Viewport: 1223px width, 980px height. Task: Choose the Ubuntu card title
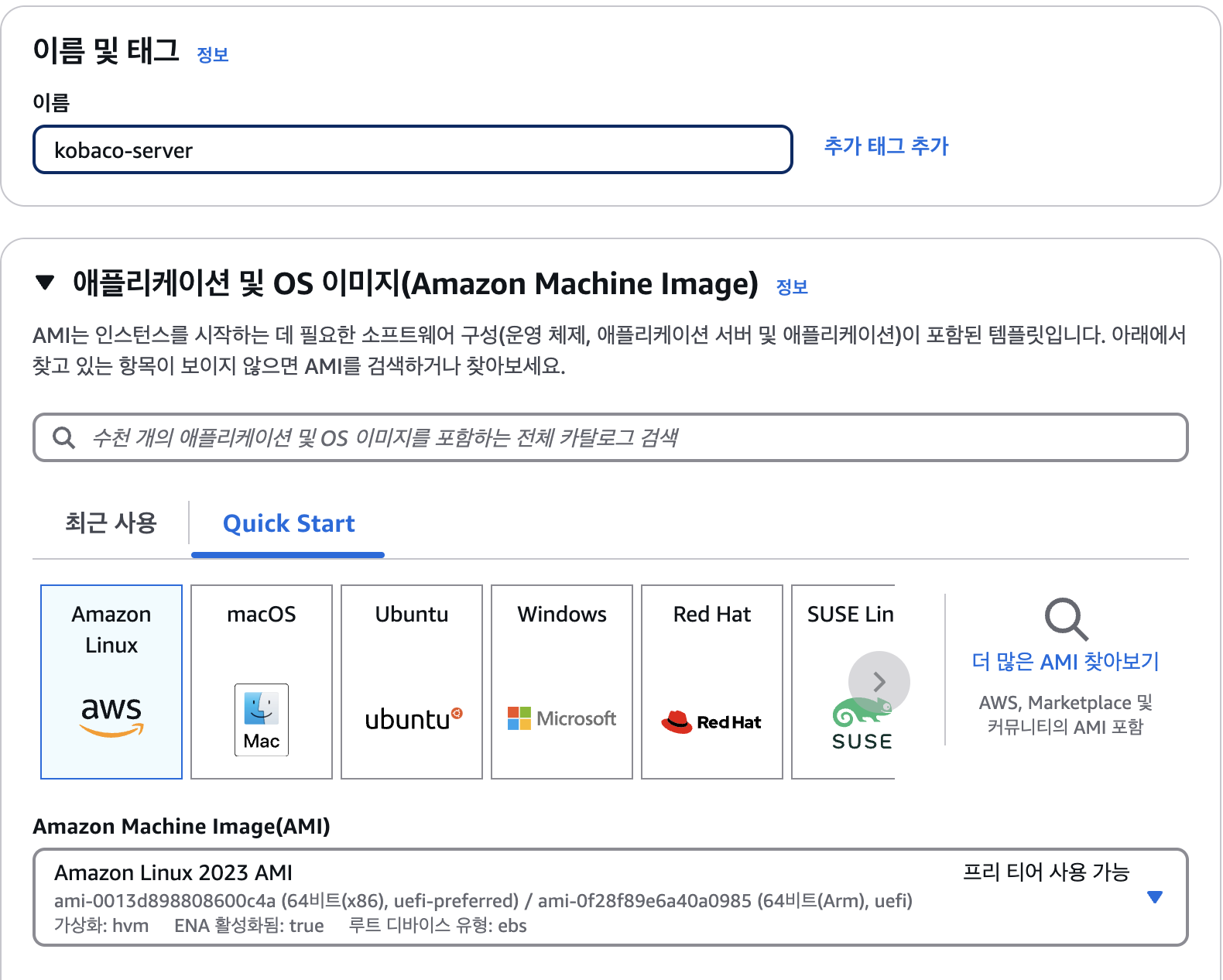(x=412, y=615)
